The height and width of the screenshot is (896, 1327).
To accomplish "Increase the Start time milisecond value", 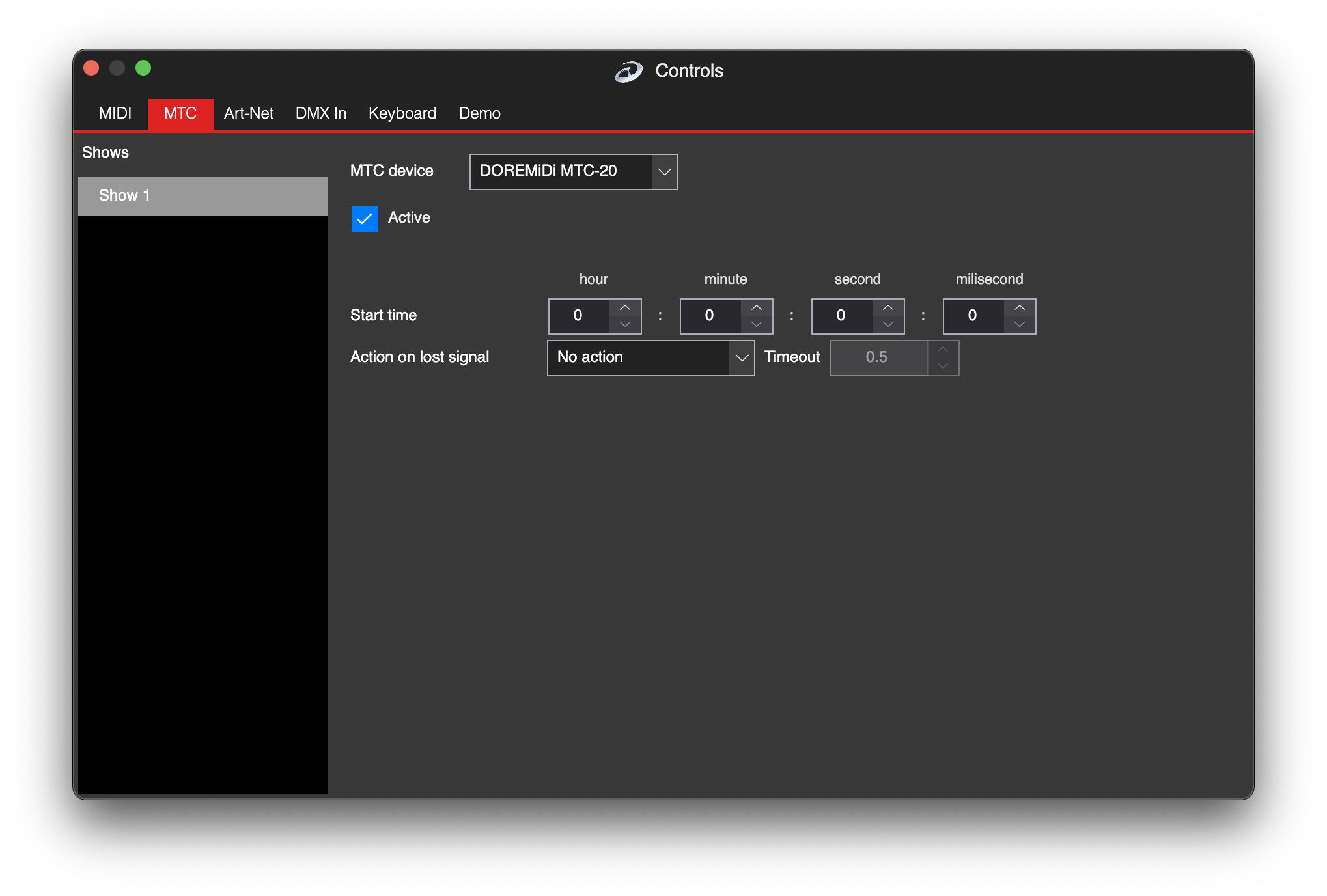I will point(1020,307).
